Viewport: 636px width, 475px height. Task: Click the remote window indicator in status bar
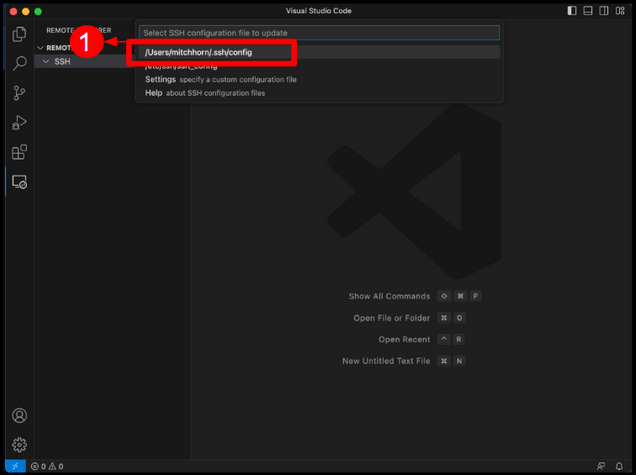point(15,466)
